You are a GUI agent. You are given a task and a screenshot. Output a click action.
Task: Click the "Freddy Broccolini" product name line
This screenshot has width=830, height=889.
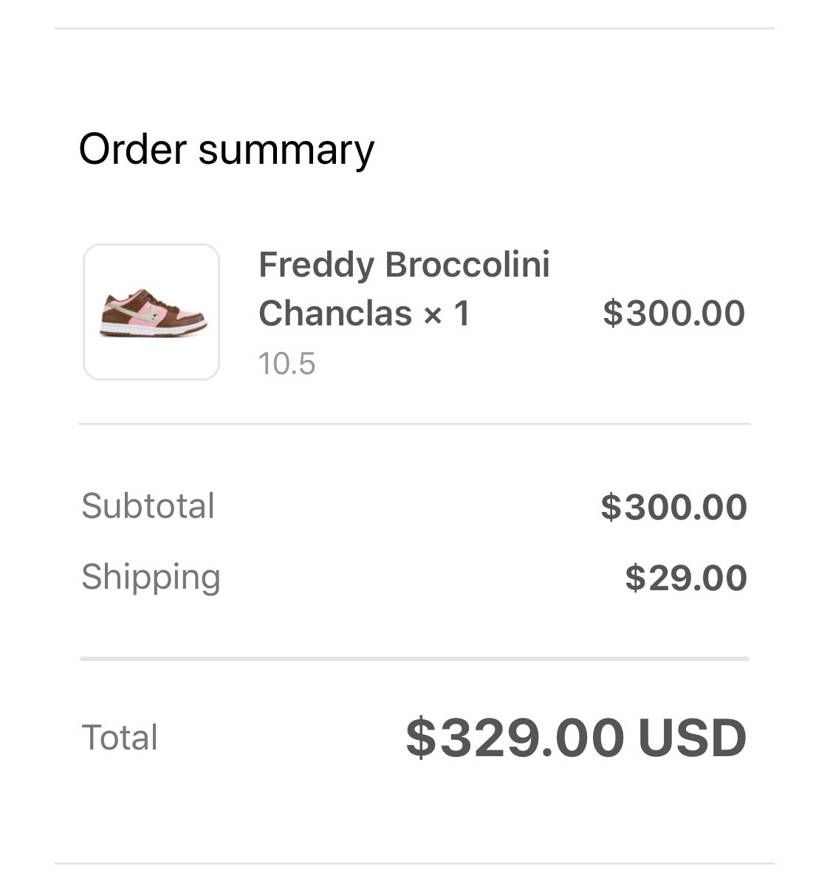[x=404, y=265]
